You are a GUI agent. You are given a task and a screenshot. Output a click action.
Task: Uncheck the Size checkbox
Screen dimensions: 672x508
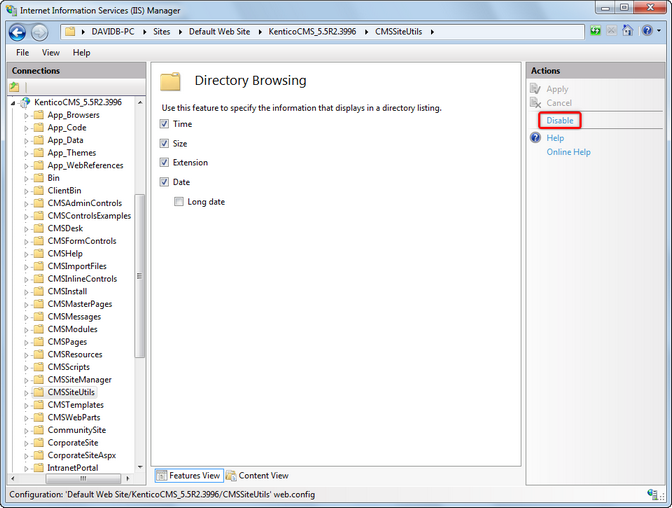click(164, 143)
